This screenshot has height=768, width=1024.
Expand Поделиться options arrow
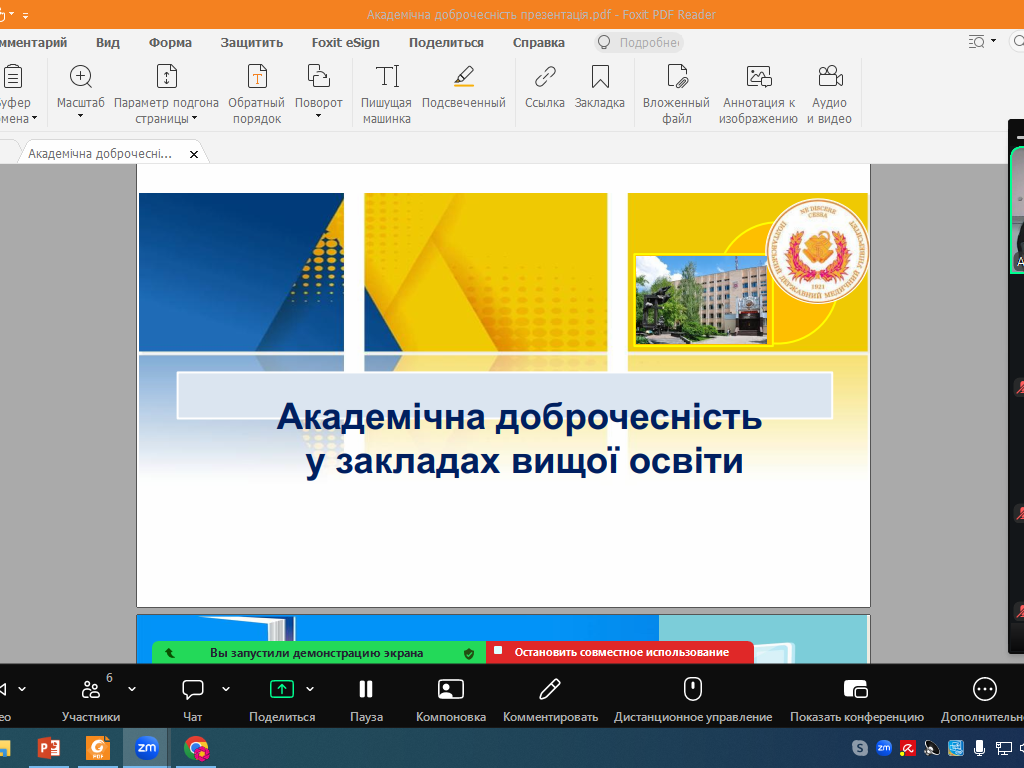coord(310,689)
